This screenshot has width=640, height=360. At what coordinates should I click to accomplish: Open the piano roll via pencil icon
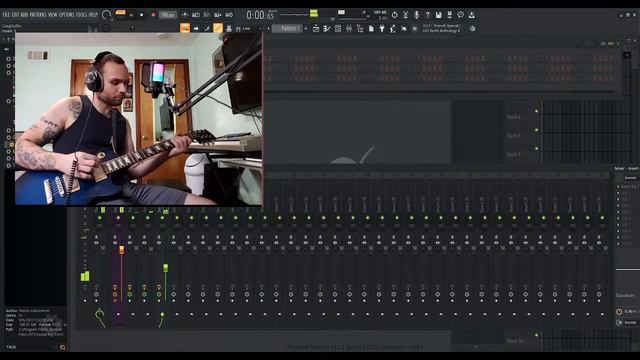327,29
